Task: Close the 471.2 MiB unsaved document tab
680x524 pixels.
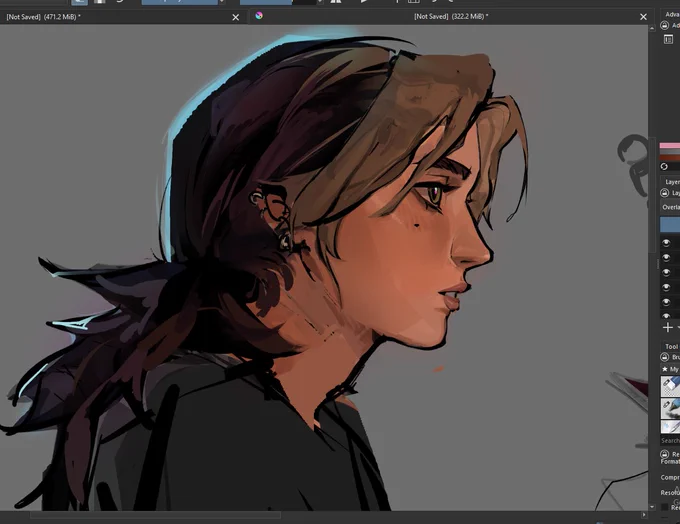Action: tap(235, 17)
